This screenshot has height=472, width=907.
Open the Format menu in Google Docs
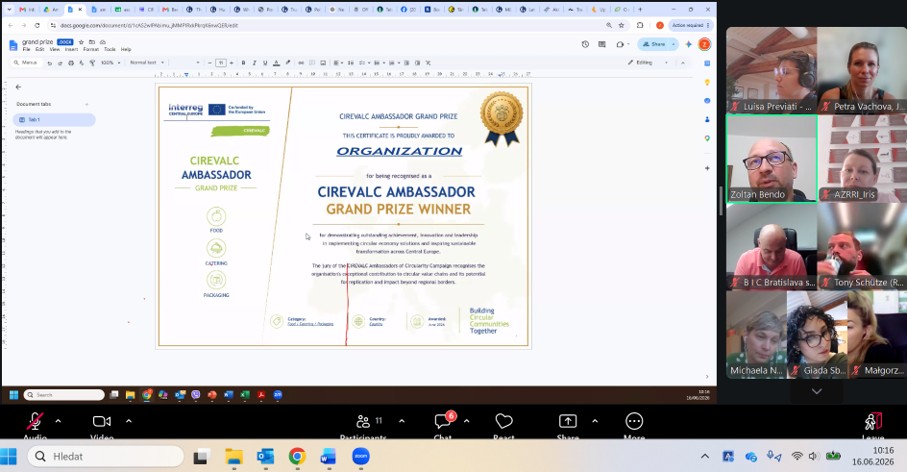pos(91,50)
